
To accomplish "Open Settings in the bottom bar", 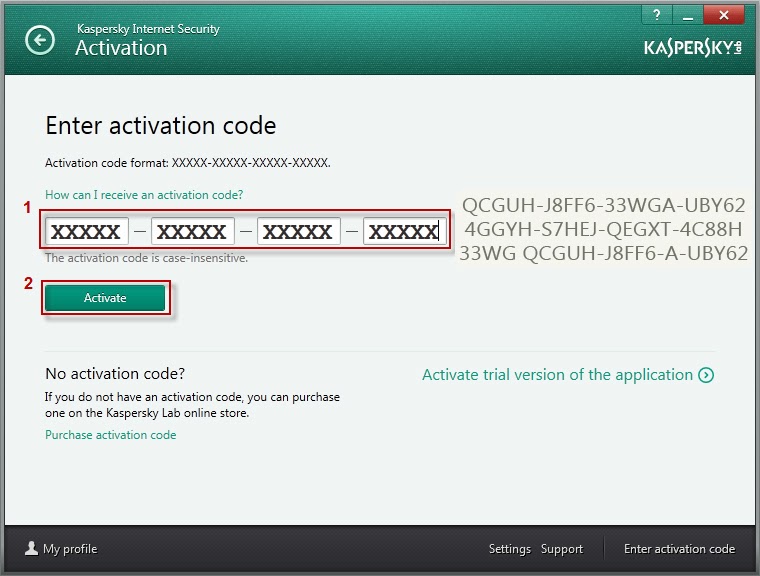I will [x=509, y=549].
